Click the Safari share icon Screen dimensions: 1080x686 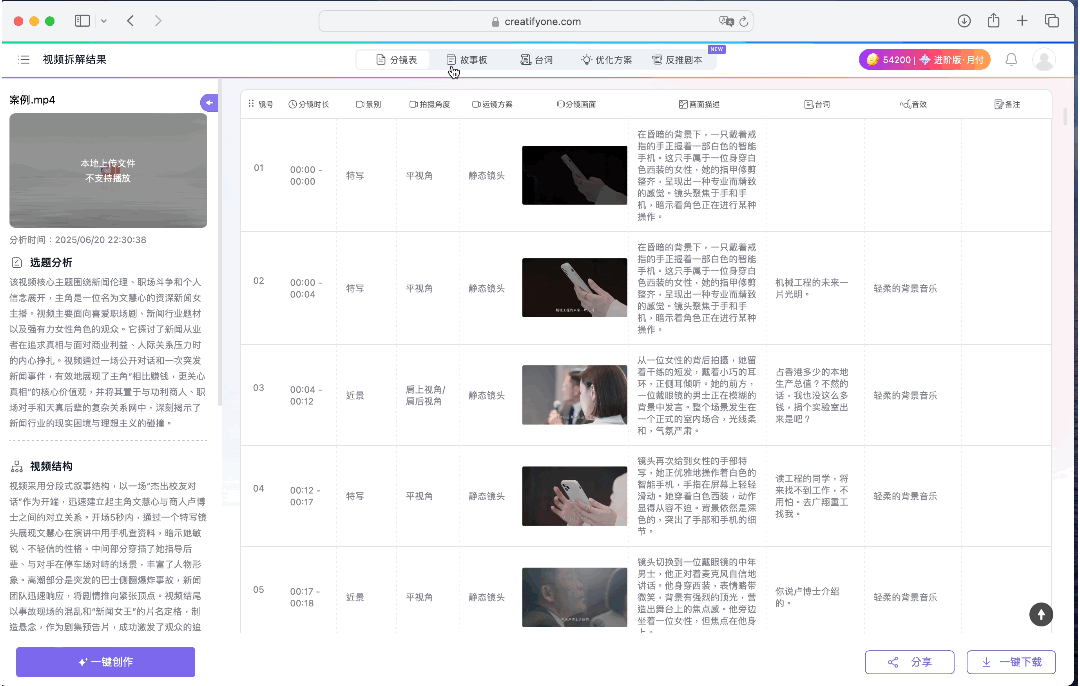click(x=993, y=21)
